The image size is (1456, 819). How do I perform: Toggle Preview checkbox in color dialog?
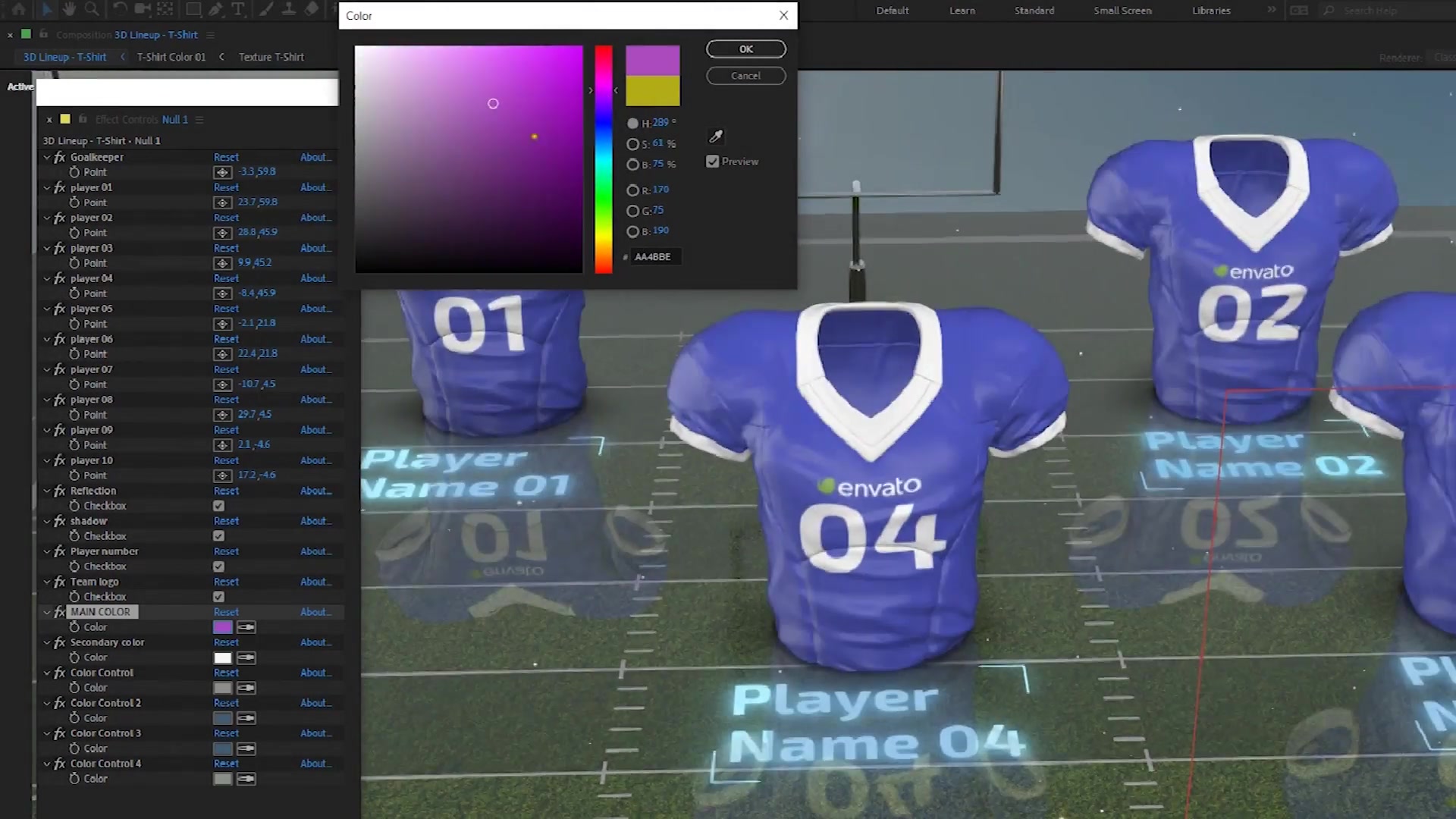[713, 161]
